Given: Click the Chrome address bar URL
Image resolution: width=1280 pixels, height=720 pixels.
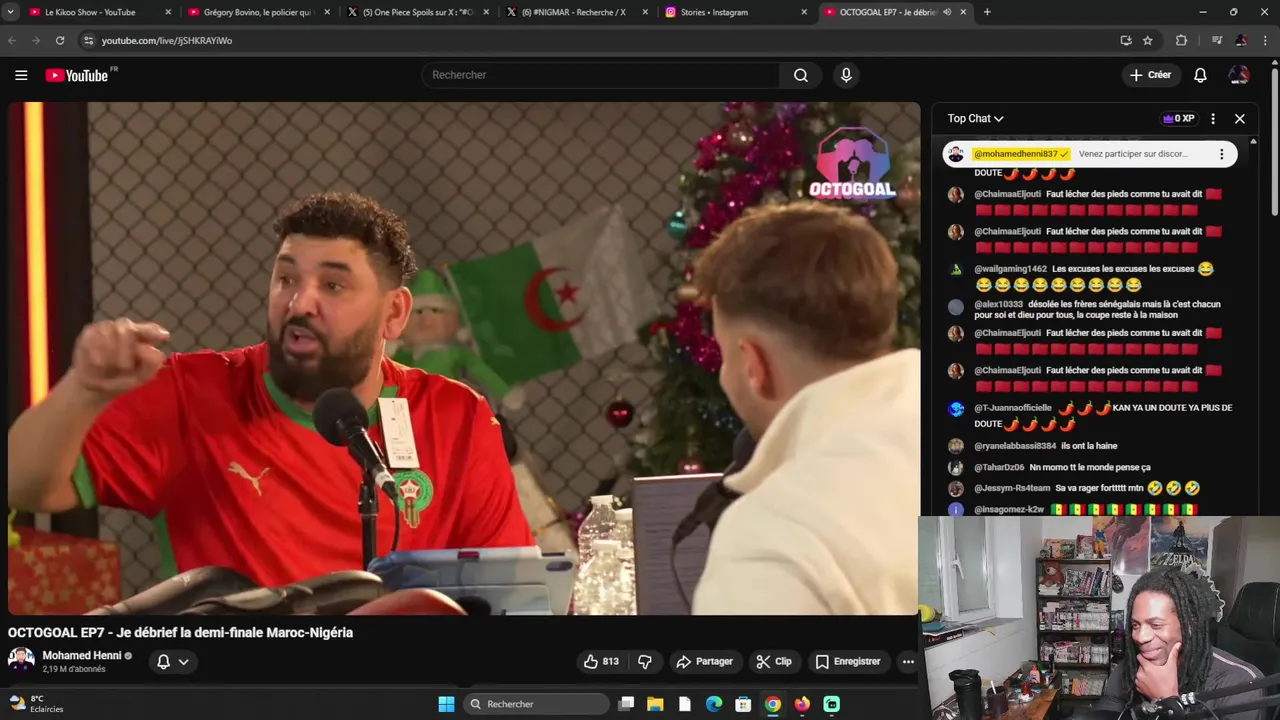Looking at the screenshot, I should (167, 41).
